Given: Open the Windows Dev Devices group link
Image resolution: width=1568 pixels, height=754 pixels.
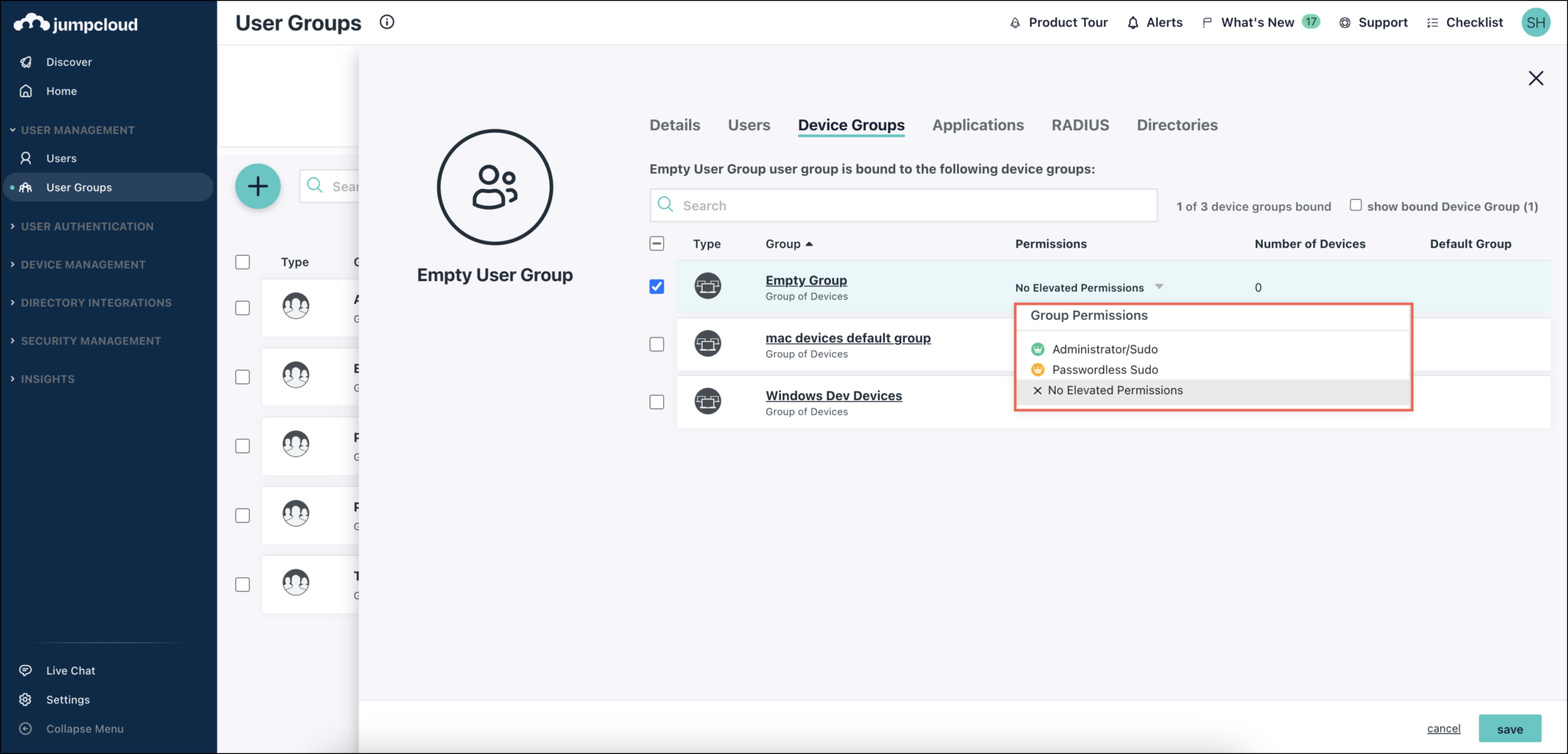Looking at the screenshot, I should (x=833, y=395).
